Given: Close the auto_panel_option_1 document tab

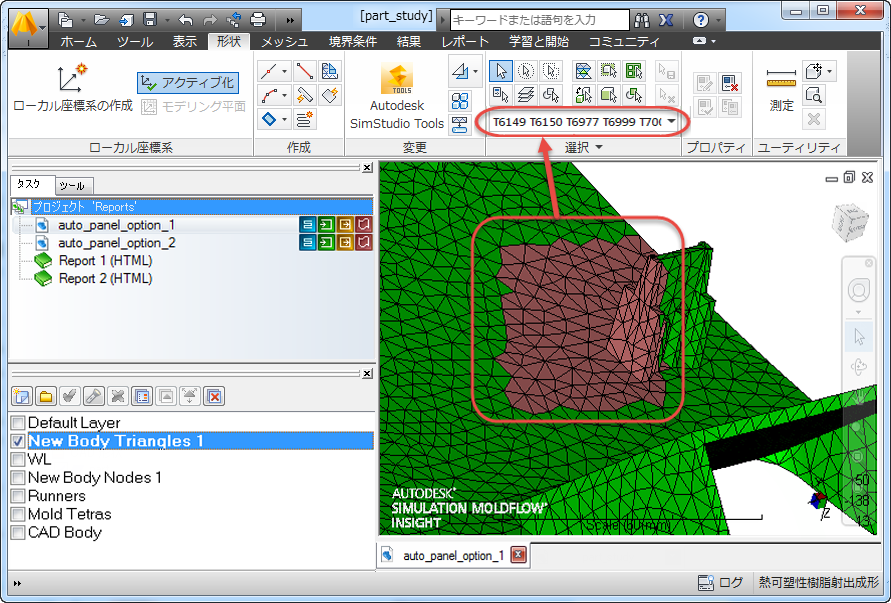Looking at the screenshot, I should pos(518,555).
